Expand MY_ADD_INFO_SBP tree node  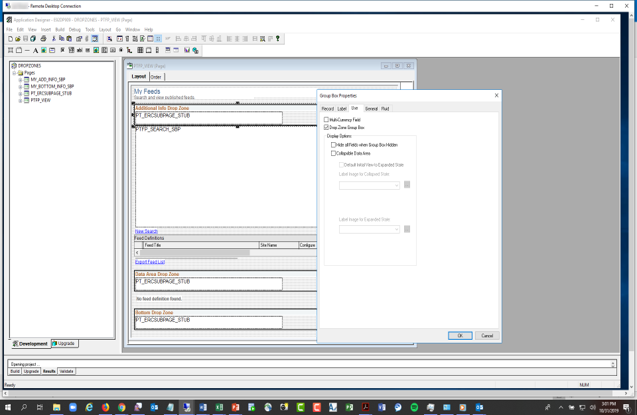[20, 80]
